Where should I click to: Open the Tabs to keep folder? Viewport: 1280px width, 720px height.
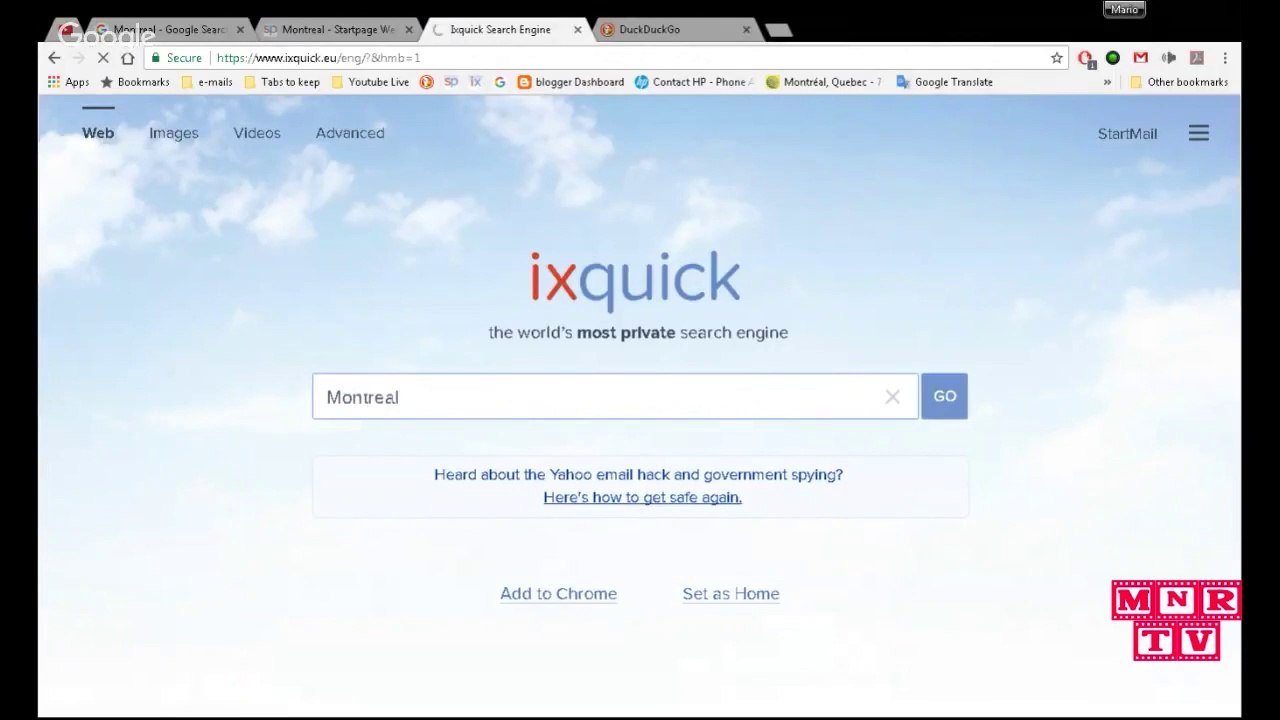point(282,82)
